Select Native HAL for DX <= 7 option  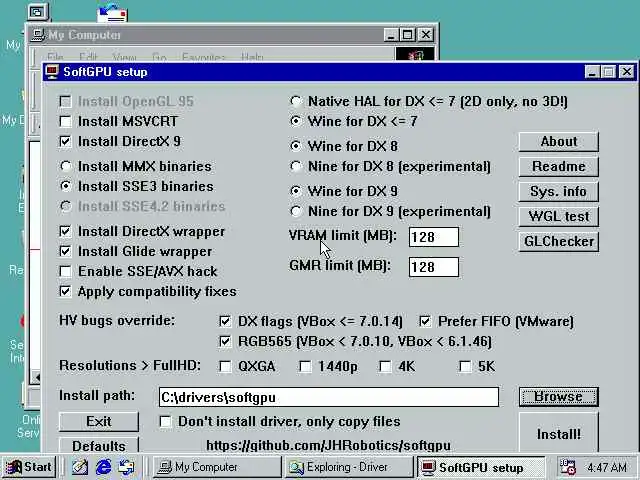(296, 101)
